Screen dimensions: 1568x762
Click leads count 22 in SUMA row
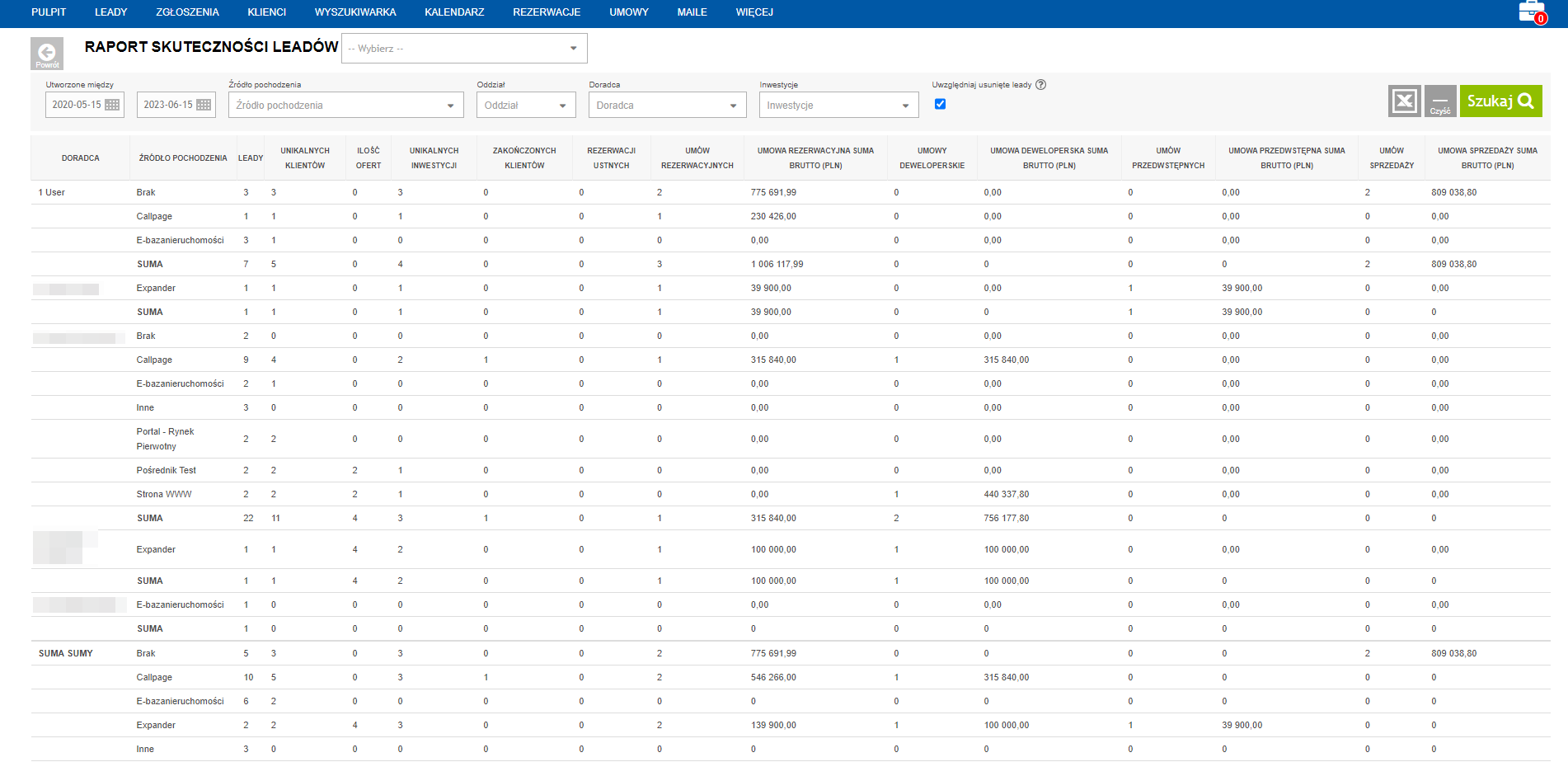(x=248, y=518)
